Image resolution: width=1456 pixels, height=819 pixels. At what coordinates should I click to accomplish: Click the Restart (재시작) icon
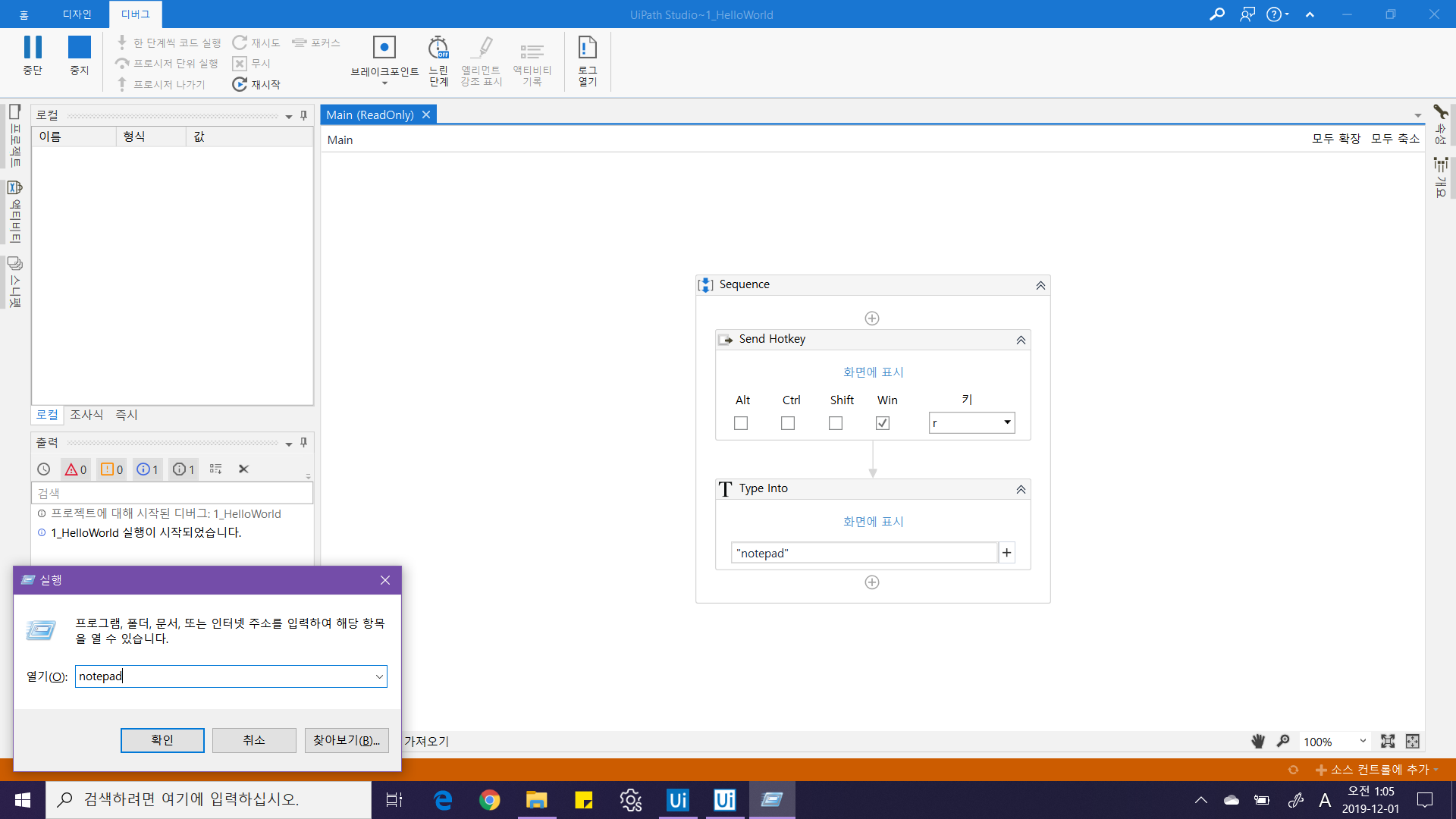coord(240,84)
